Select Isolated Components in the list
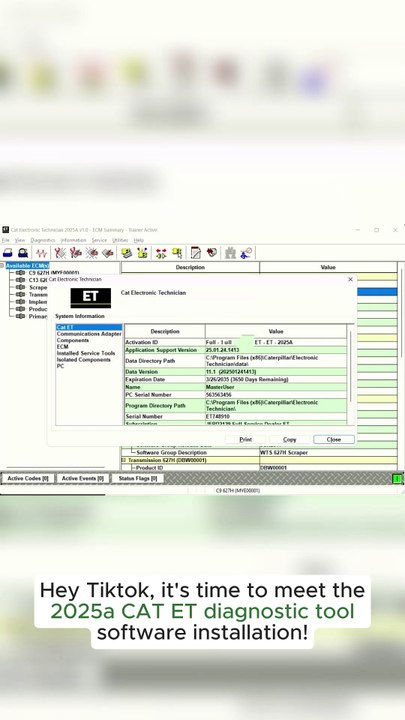Image resolution: width=405 pixels, height=720 pixels. (x=84, y=360)
